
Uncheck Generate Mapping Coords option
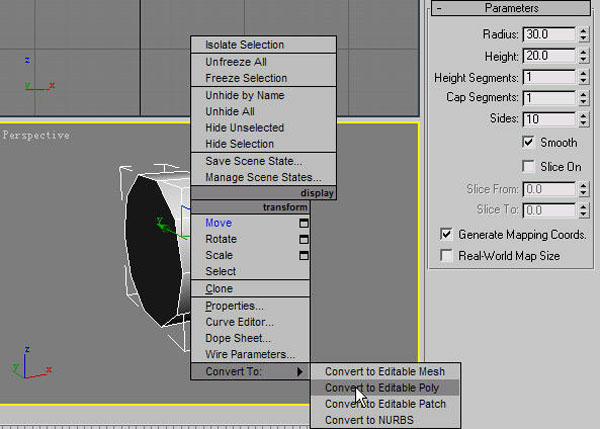pyautogui.click(x=447, y=234)
